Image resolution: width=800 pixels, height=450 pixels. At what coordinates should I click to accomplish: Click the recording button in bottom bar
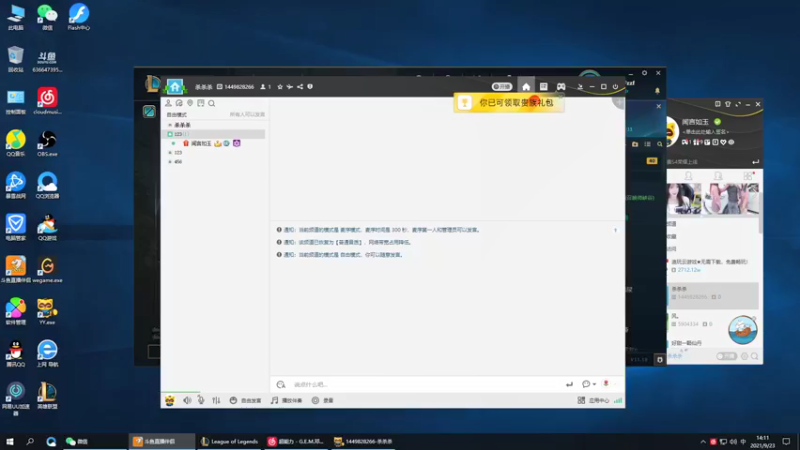pos(322,401)
